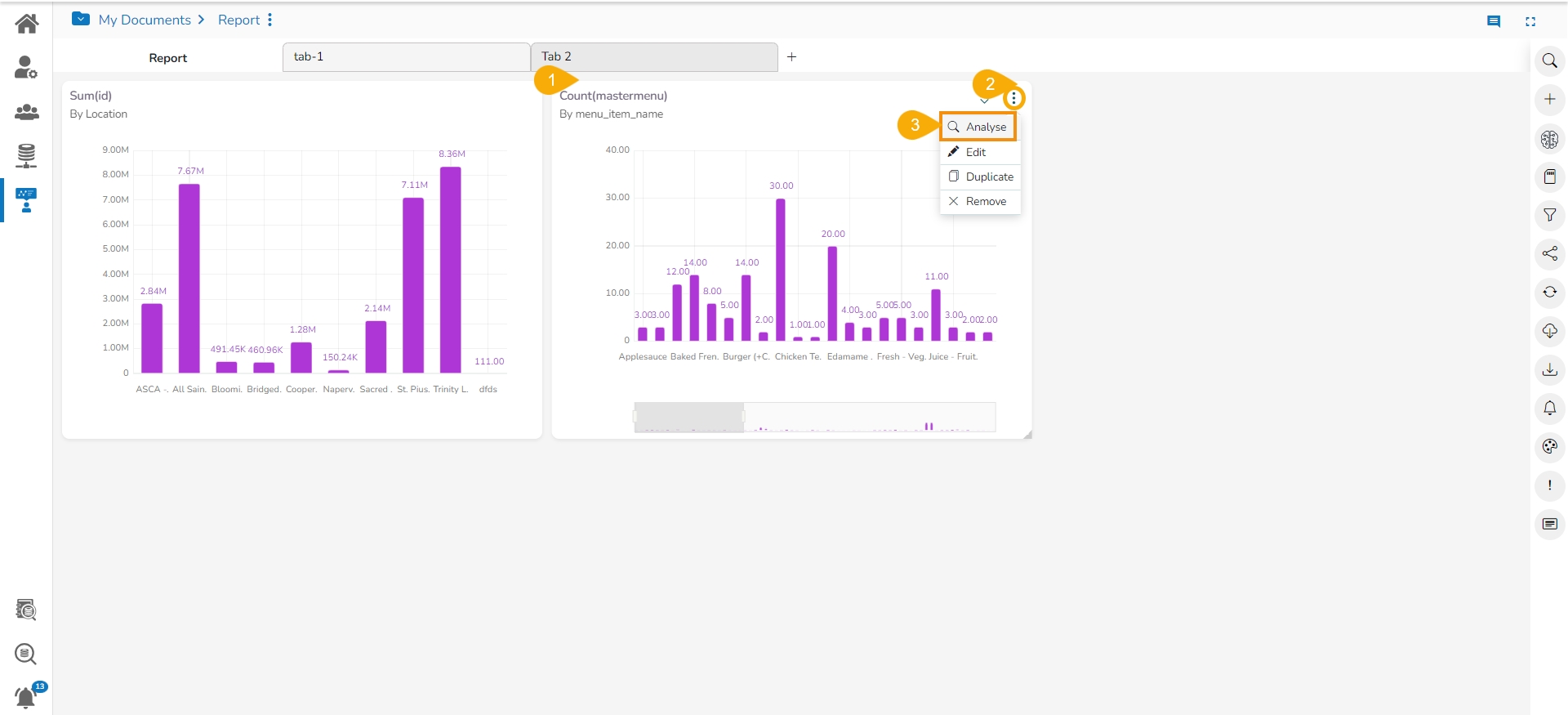
Task: Click the '2.14M' value label
Action: click(377, 308)
